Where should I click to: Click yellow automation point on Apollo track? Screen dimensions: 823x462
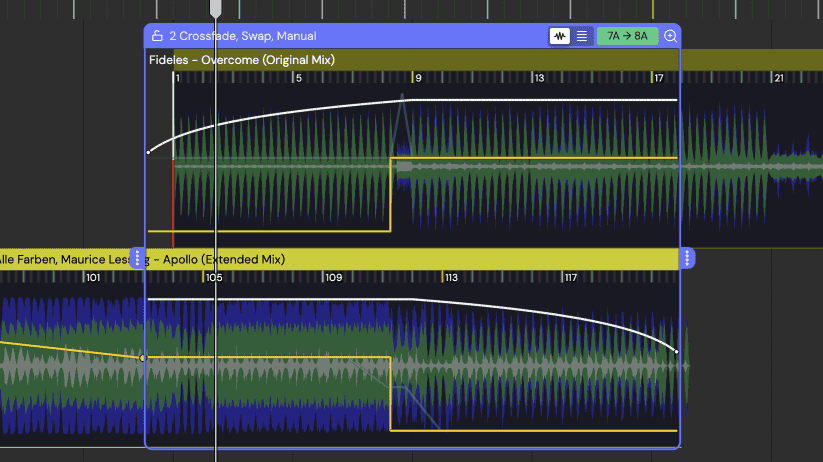pyautogui.click(x=142, y=357)
